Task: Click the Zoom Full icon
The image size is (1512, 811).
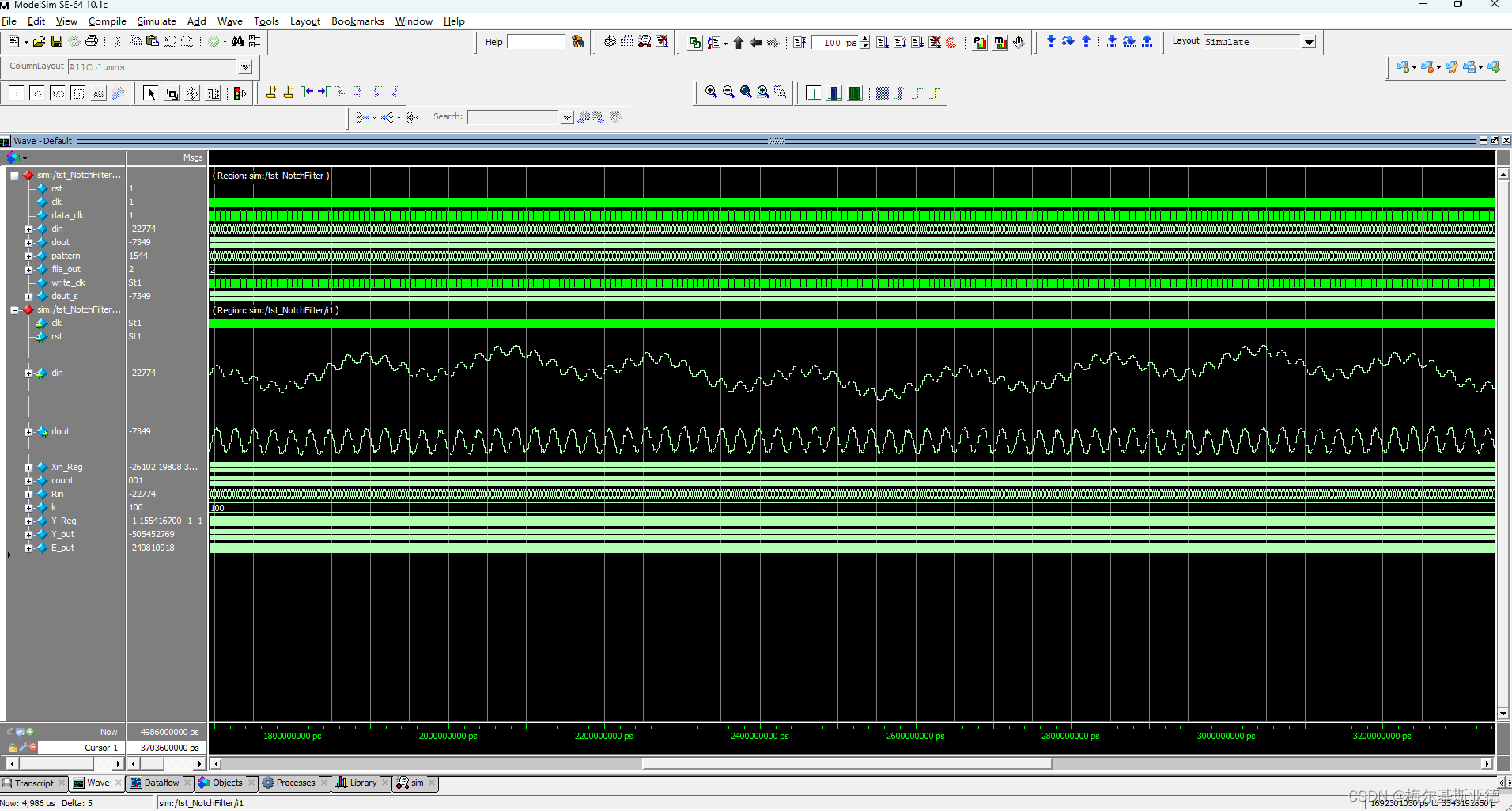Action: tap(746, 93)
